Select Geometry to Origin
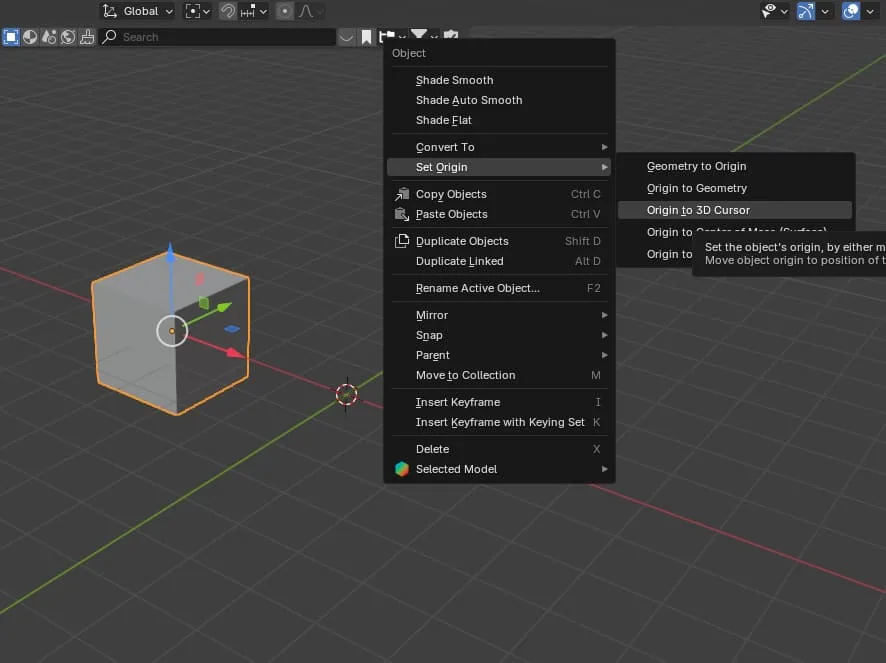This screenshot has width=886, height=663. click(735, 166)
